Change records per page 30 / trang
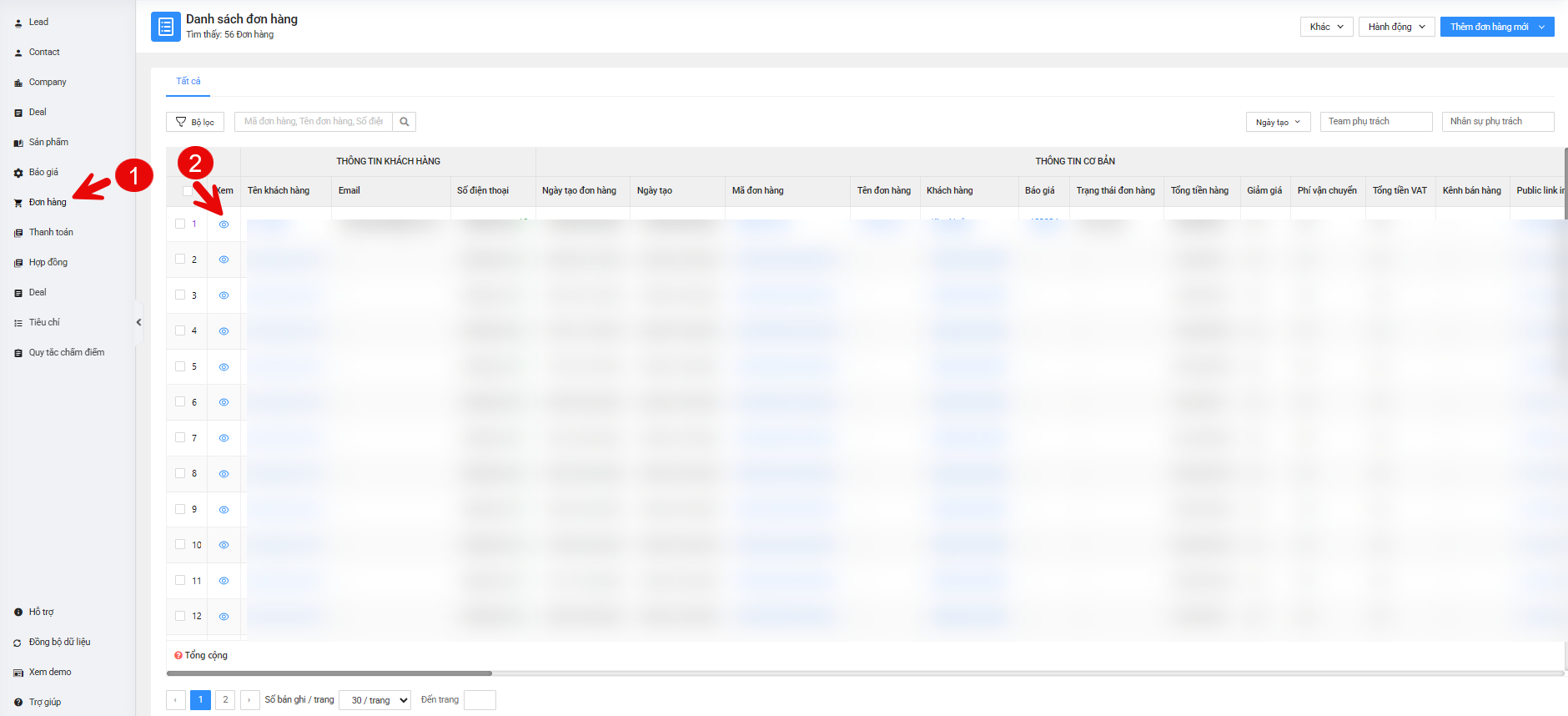 375,700
